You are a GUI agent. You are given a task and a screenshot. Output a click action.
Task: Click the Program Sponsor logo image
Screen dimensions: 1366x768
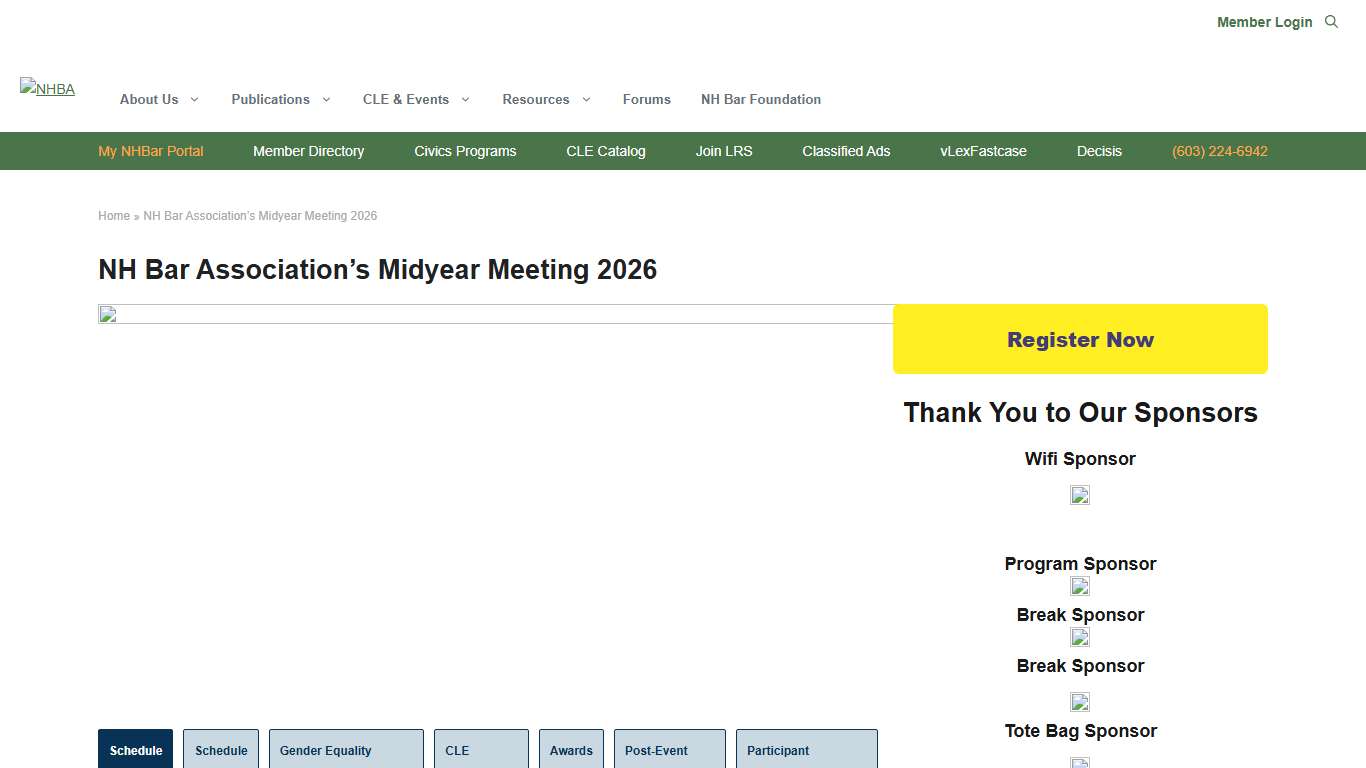(1080, 587)
